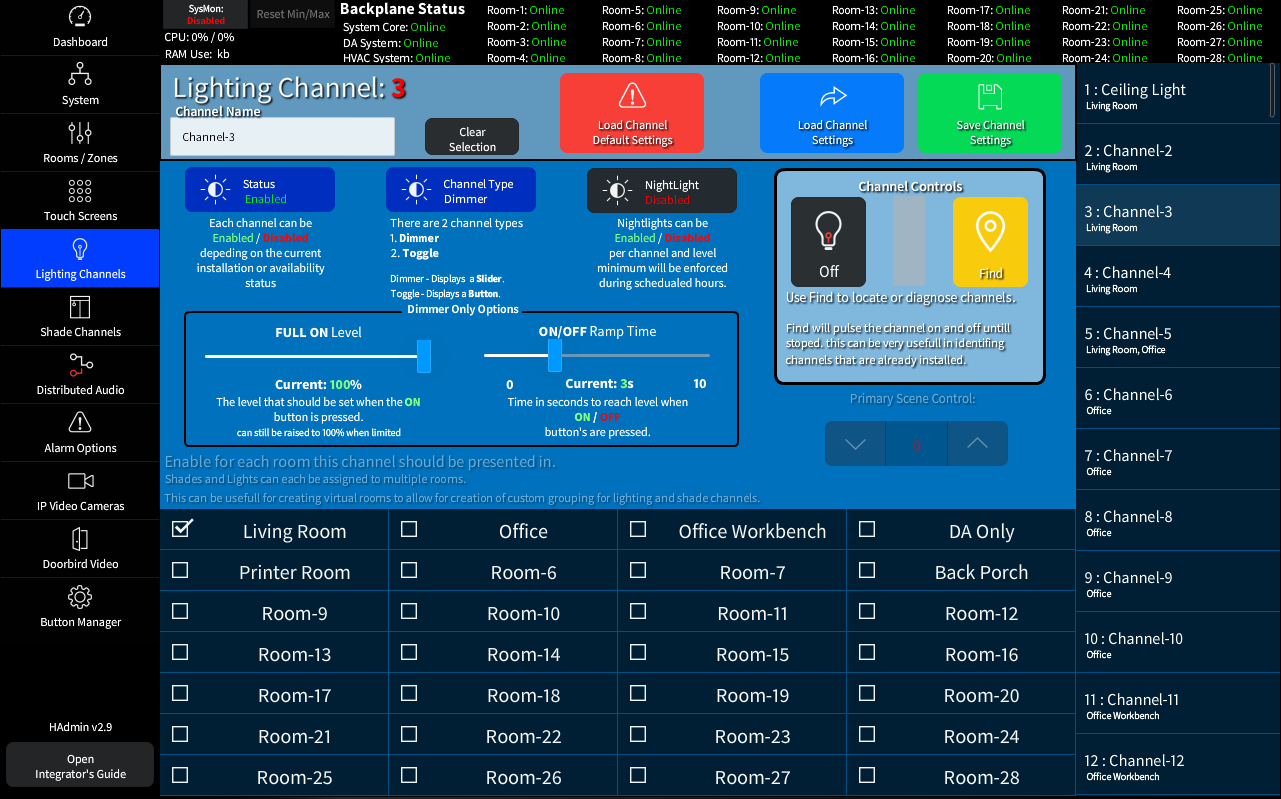Toggle the channel Status Enabled button
The width and height of the screenshot is (1281, 799).
pyautogui.click(x=260, y=190)
